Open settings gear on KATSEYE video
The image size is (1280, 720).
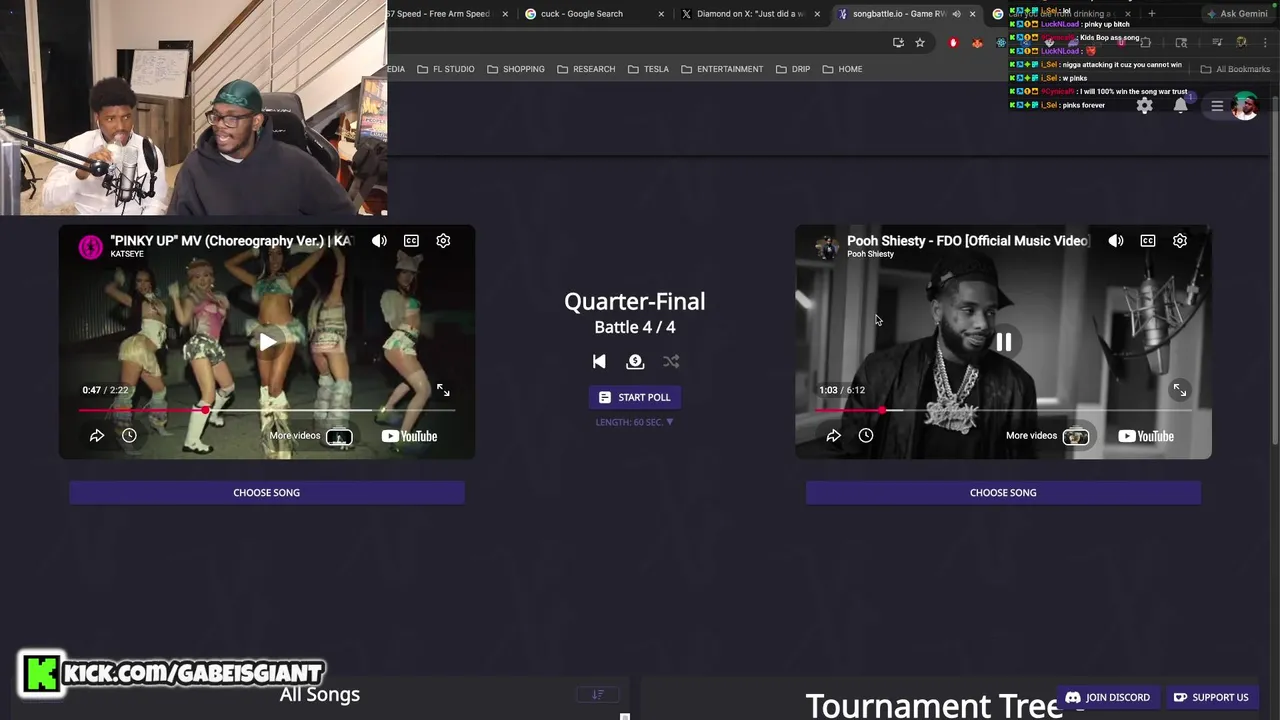443,241
